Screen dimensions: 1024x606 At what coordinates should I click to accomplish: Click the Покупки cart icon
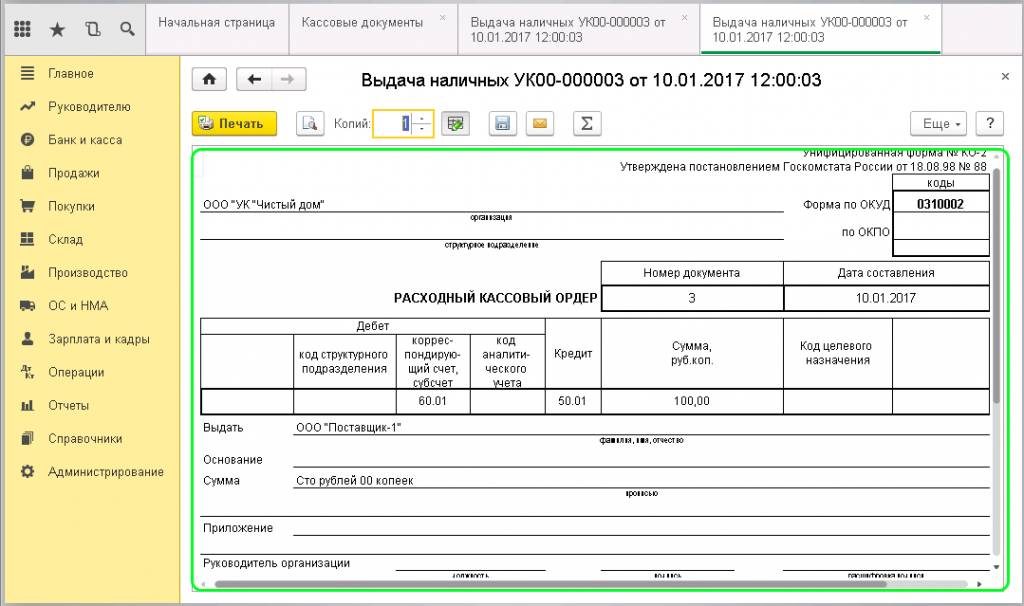click(27, 206)
